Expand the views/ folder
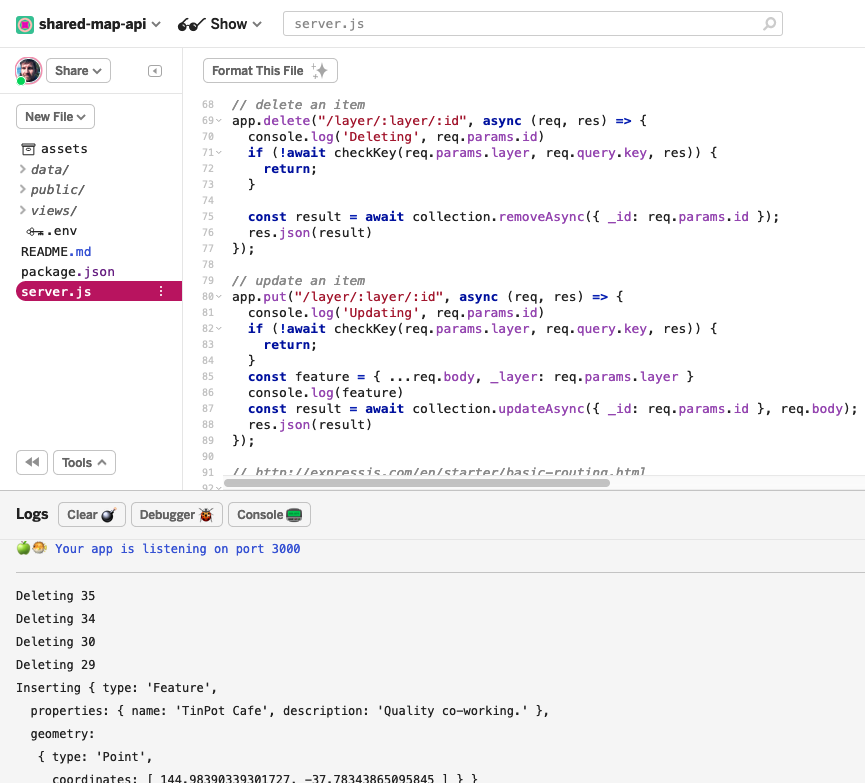 pos(23,211)
